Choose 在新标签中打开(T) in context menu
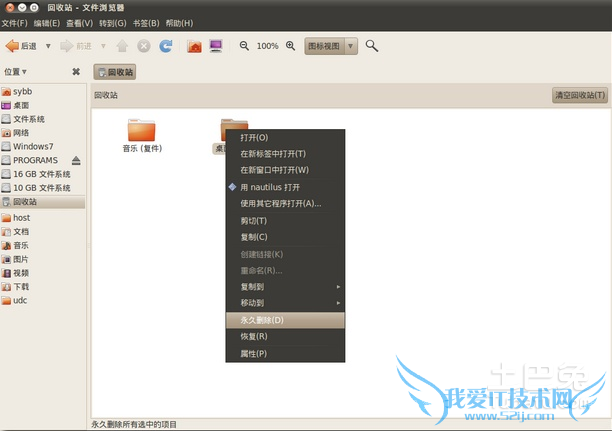Viewport: 612px width, 431px height. pyautogui.click(x=285, y=154)
